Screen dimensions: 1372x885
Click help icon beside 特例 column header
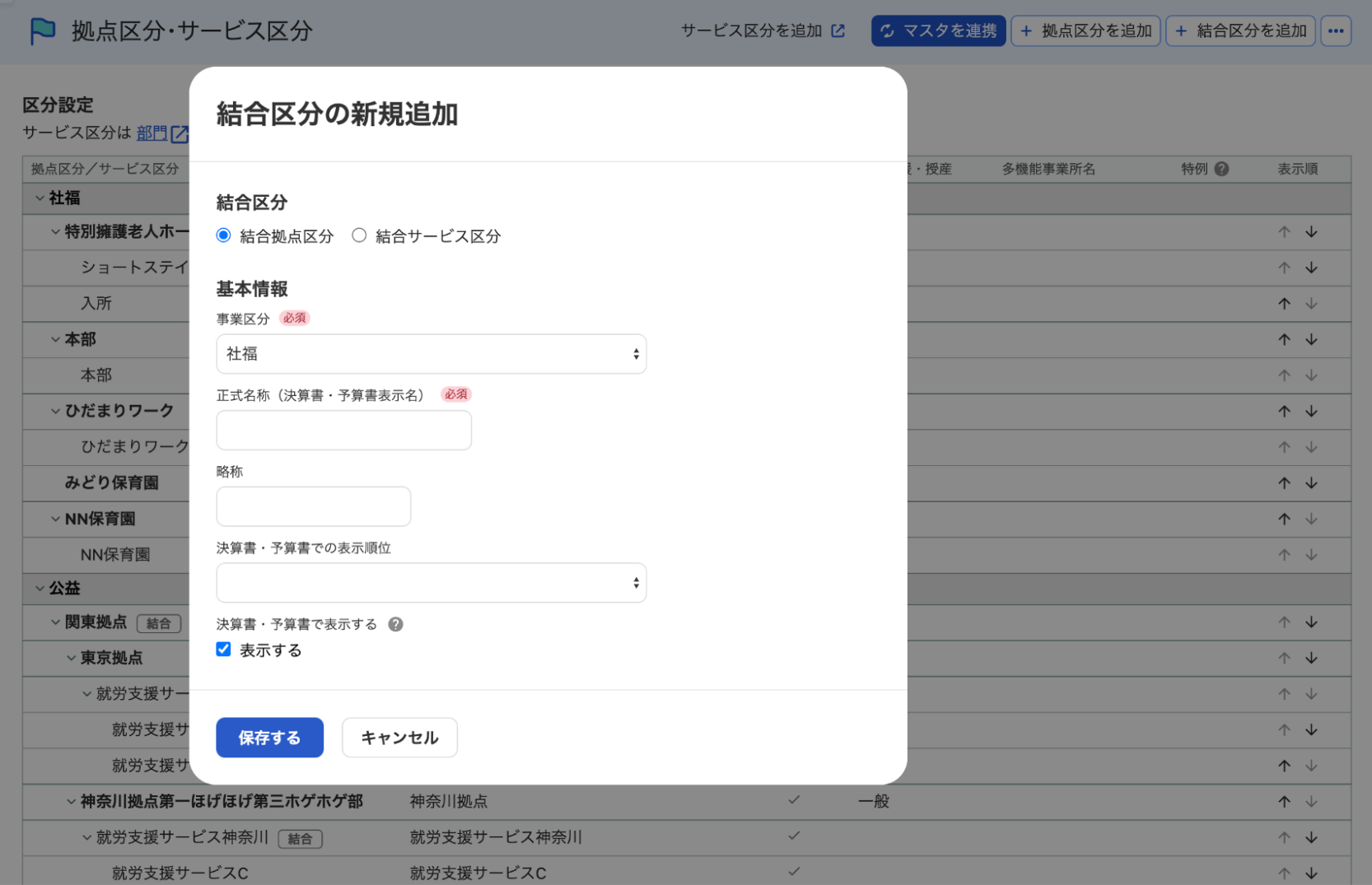click(1221, 169)
